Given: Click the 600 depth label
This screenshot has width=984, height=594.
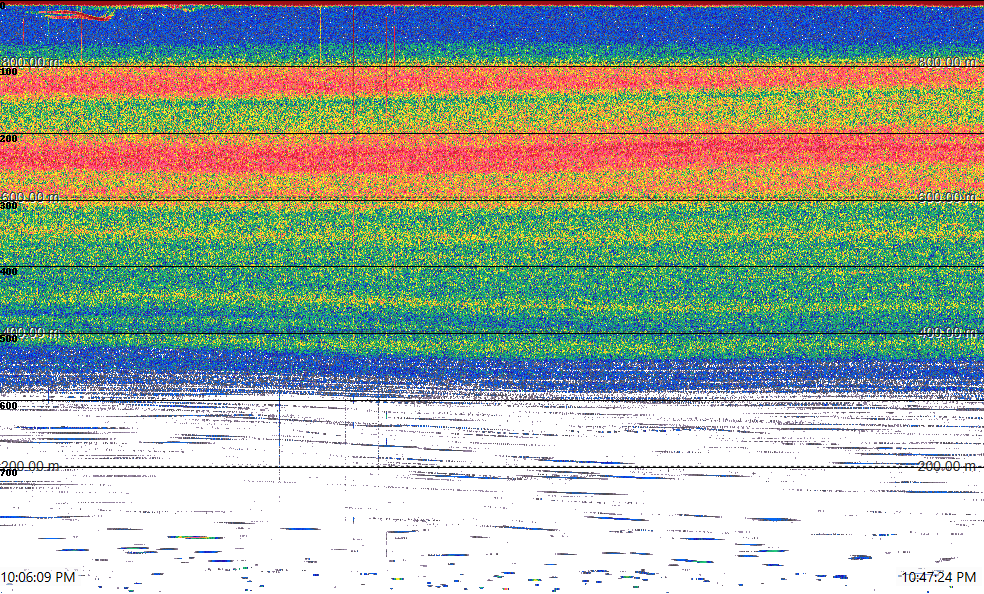Looking at the screenshot, I should point(9,406).
